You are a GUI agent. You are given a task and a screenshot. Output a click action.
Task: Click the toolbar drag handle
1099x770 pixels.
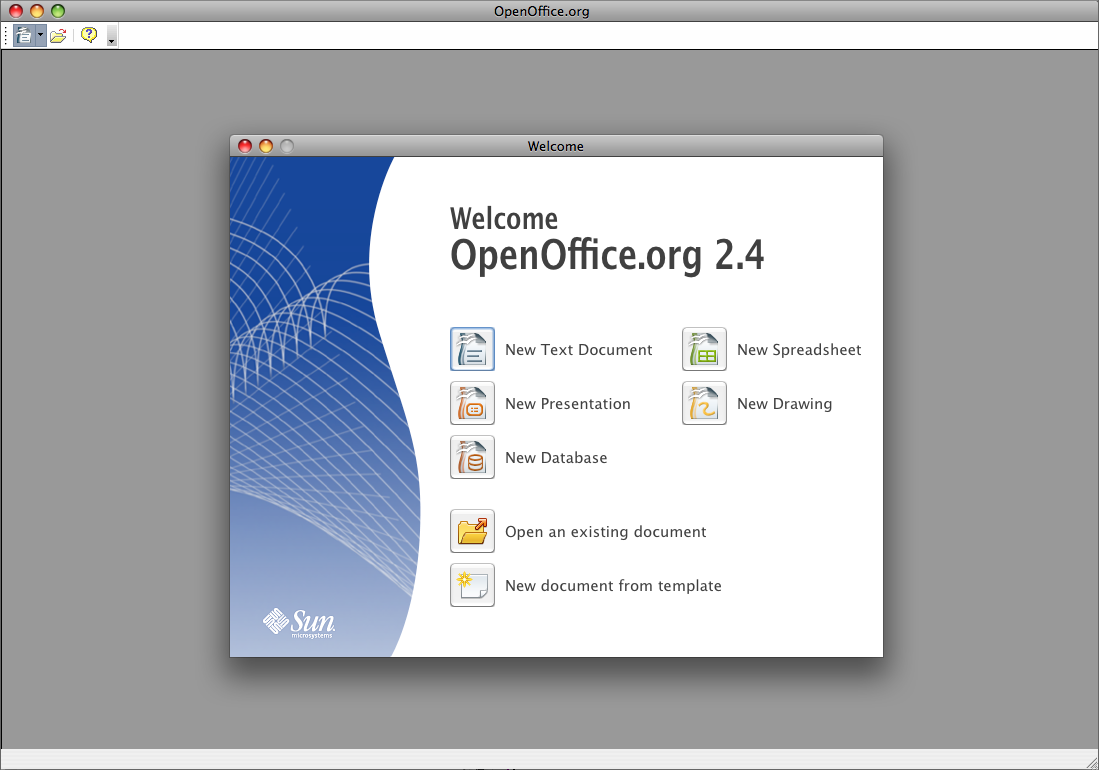6,36
